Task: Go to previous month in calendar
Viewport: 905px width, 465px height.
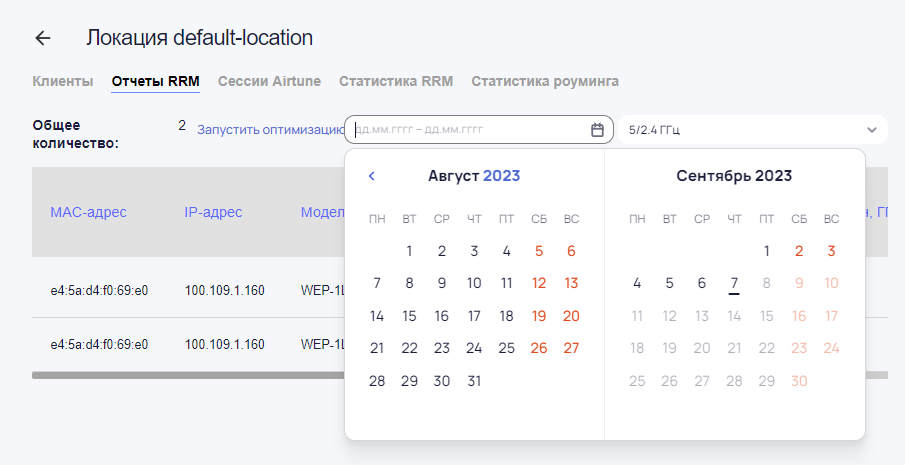Action: pyautogui.click(x=372, y=176)
